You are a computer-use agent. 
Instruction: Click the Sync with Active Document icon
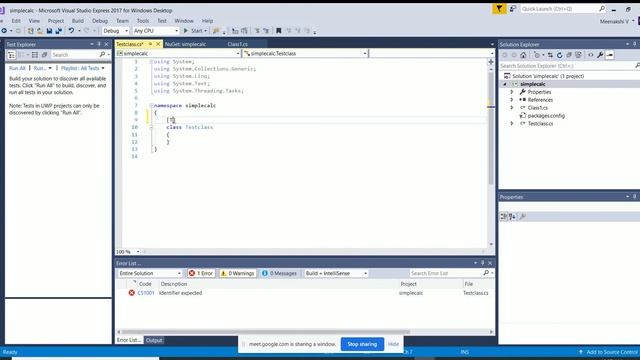coord(550,55)
